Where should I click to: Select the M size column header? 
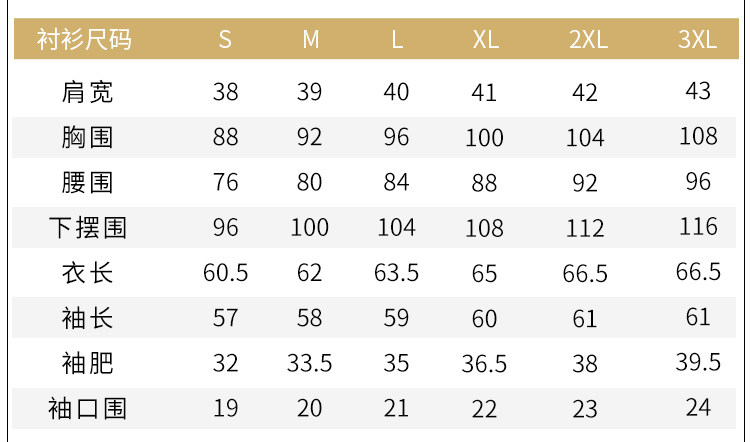point(311,40)
